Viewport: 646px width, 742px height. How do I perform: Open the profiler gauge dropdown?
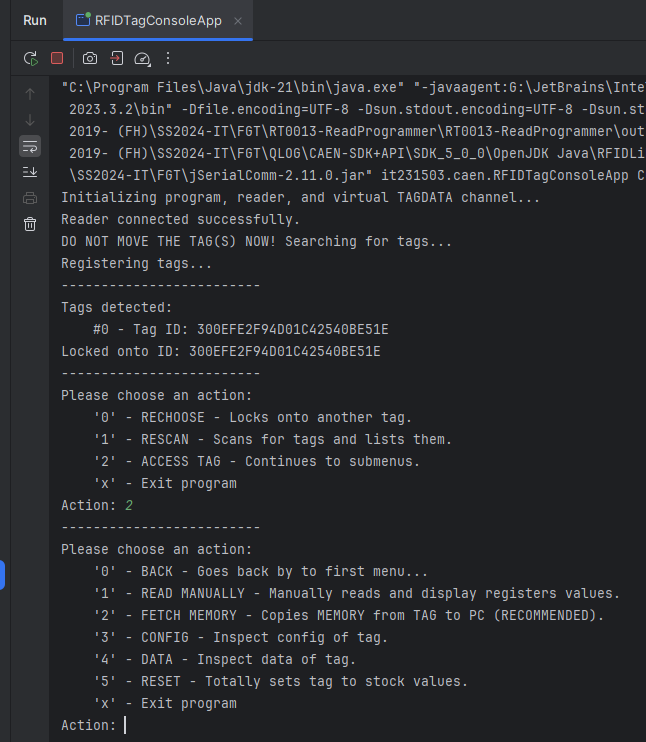click(x=142, y=59)
